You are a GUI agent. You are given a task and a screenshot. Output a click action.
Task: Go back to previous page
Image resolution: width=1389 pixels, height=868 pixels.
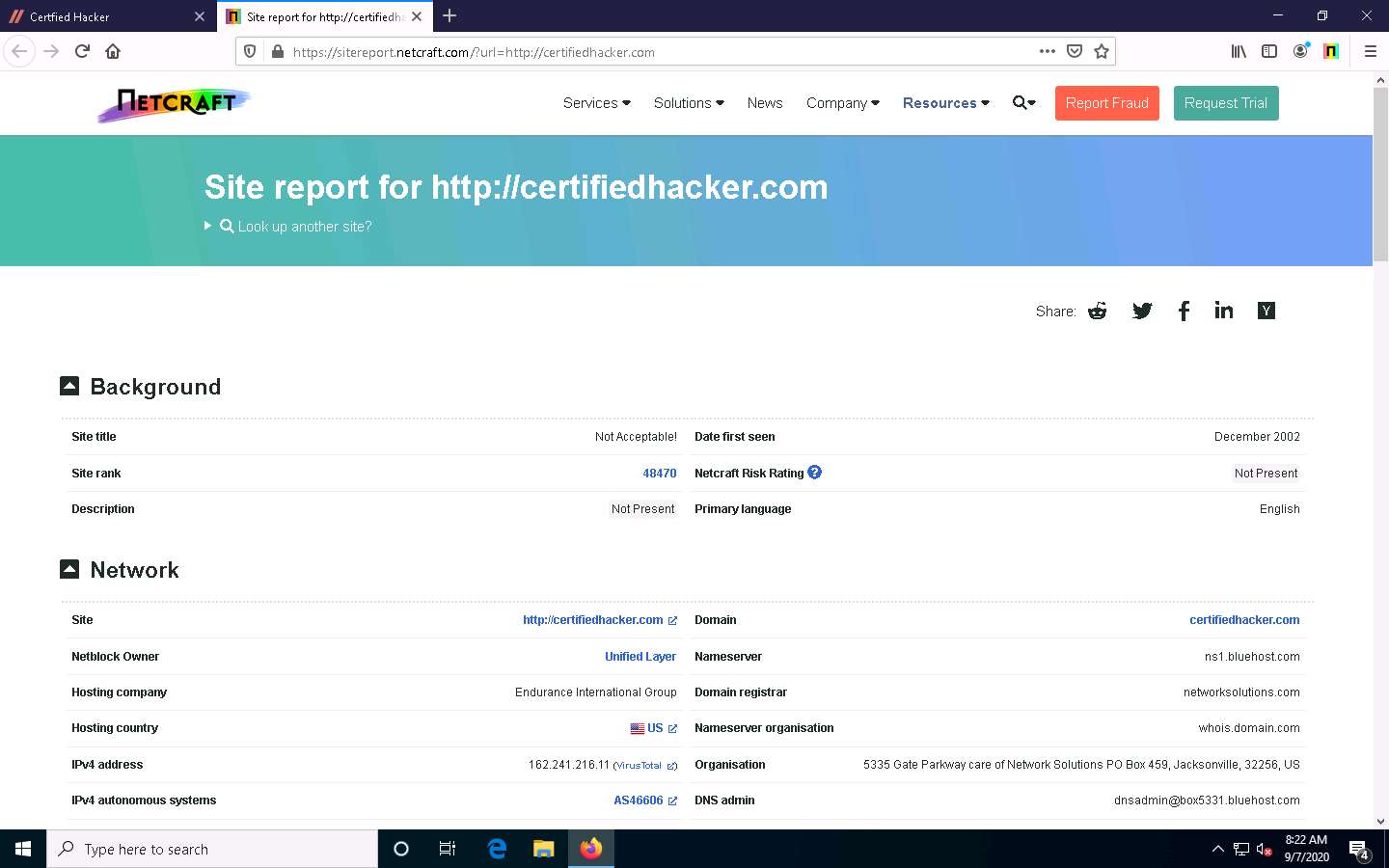click(x=19, y=51)
